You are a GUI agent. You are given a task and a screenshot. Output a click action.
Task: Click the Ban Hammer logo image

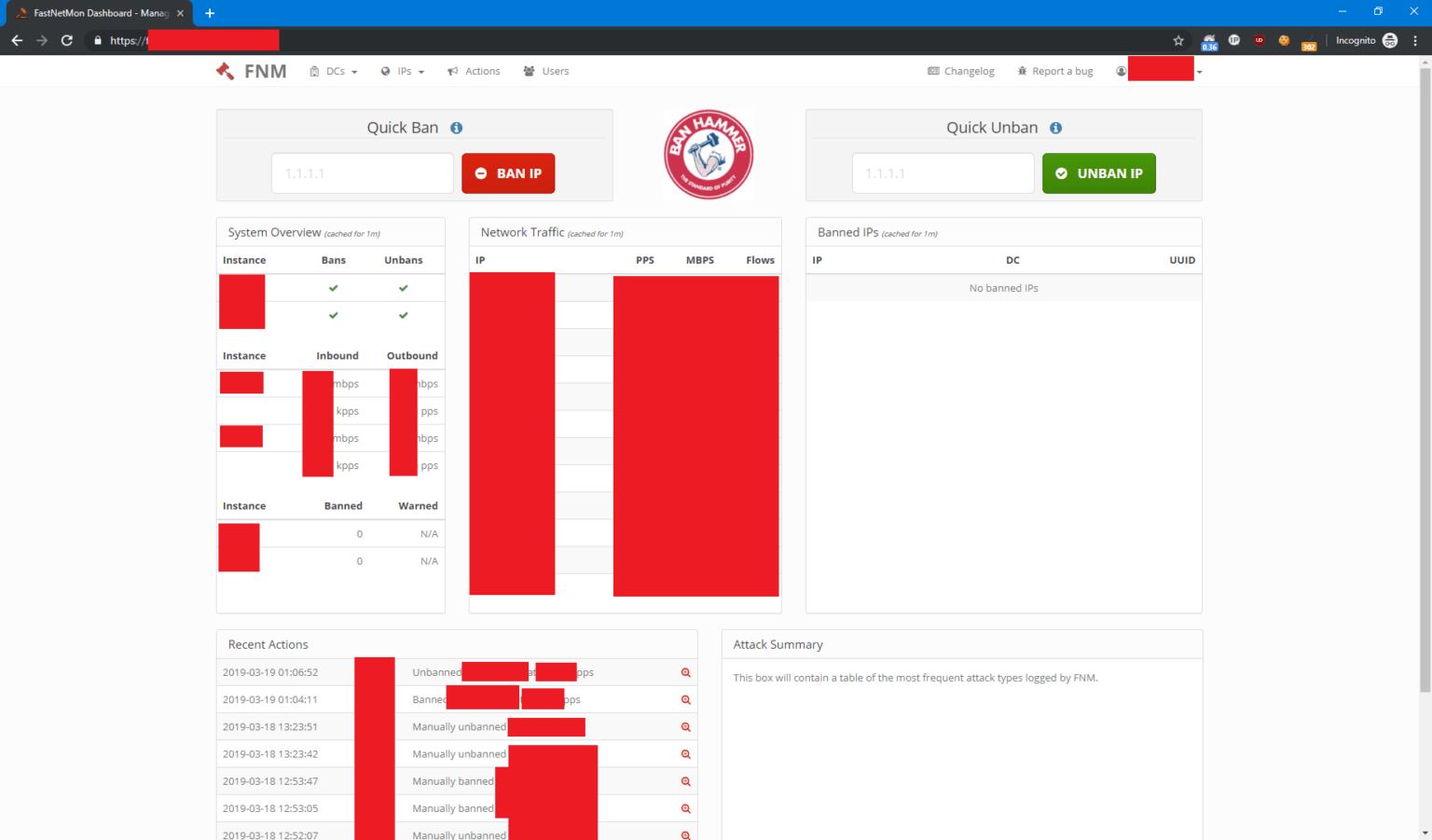click(x=709, y=155)
